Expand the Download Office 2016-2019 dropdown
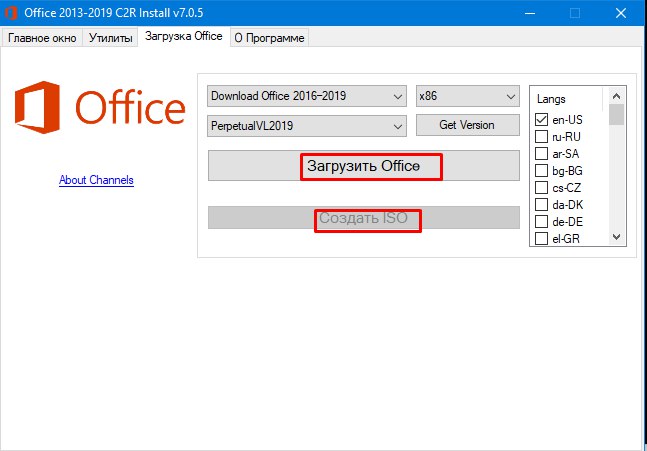 click(x=307, y=96)
